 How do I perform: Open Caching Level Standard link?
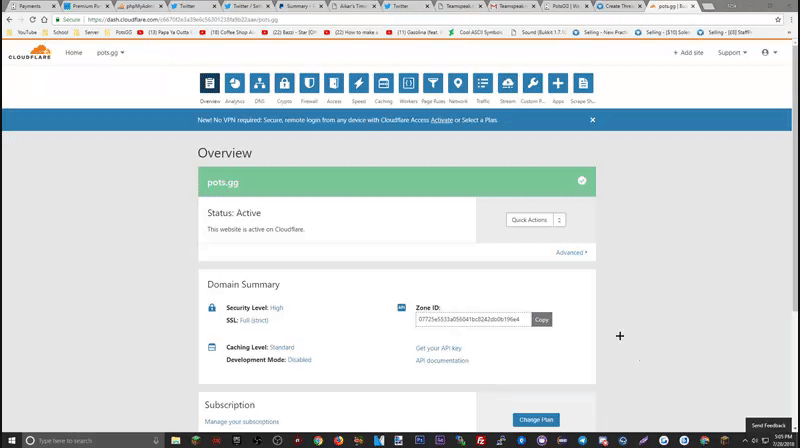pos(282,347)
